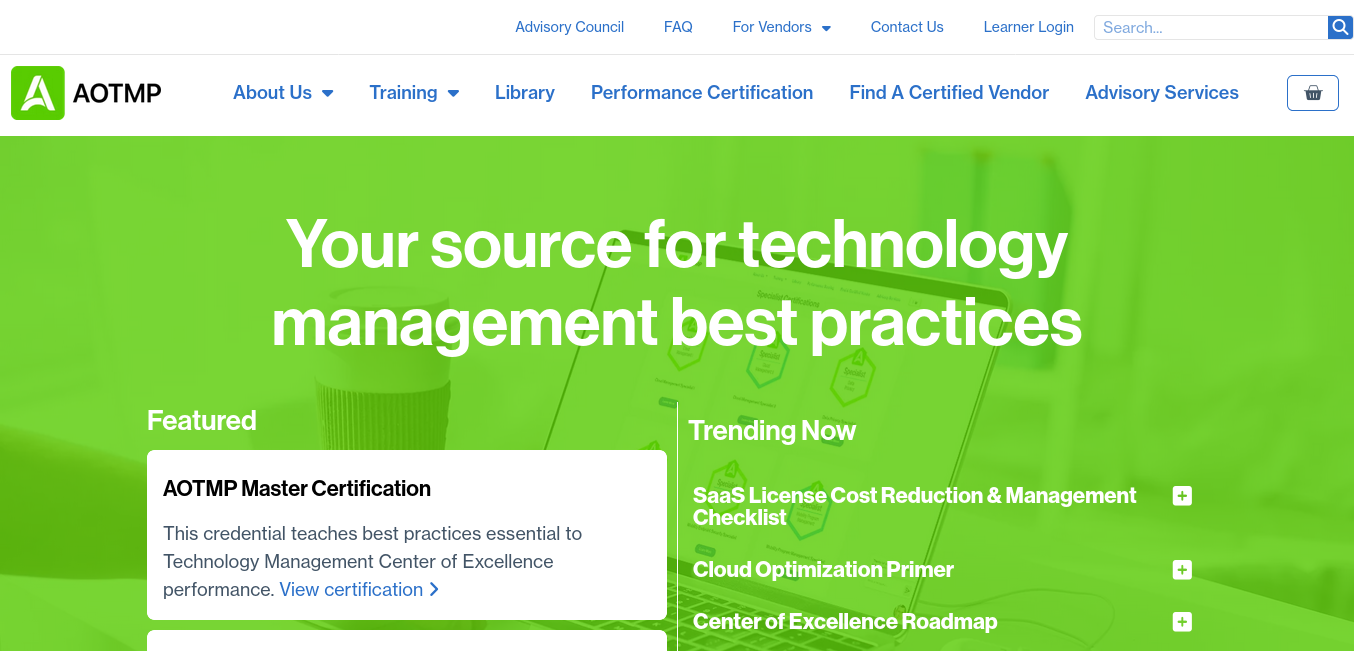Open Advisory Services menu item
The image size is (1366, 651).
click(1162, 93)
